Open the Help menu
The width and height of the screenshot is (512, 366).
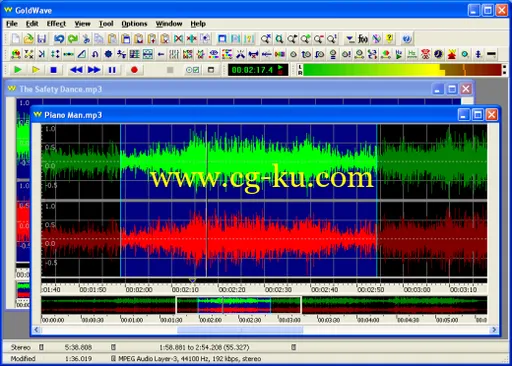(x=198, y=24)
